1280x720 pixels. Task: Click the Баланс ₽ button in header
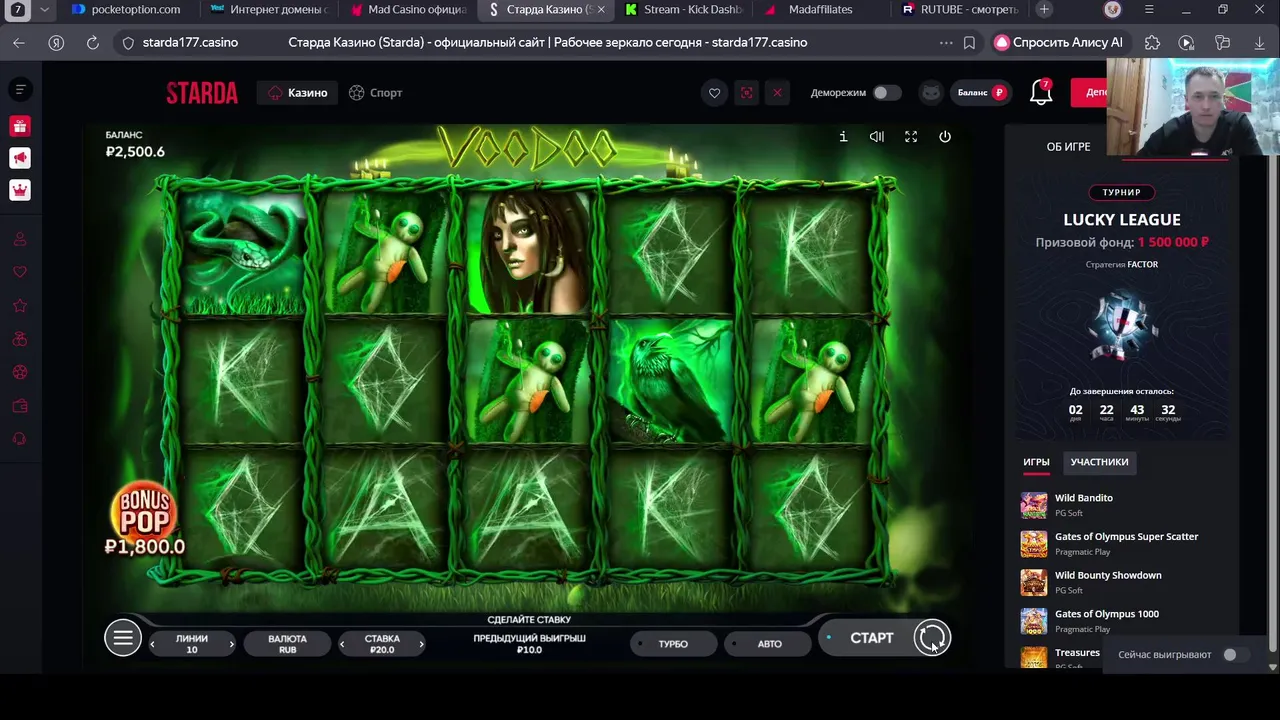click(x=981, y=93)
